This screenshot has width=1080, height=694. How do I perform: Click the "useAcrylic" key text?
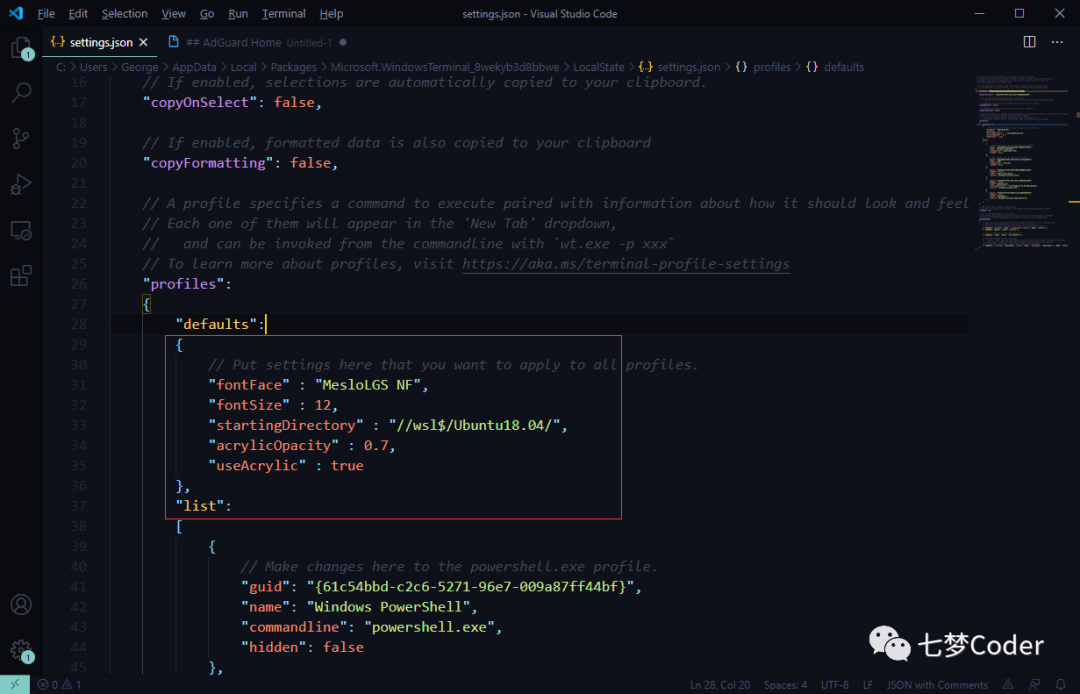257,465
